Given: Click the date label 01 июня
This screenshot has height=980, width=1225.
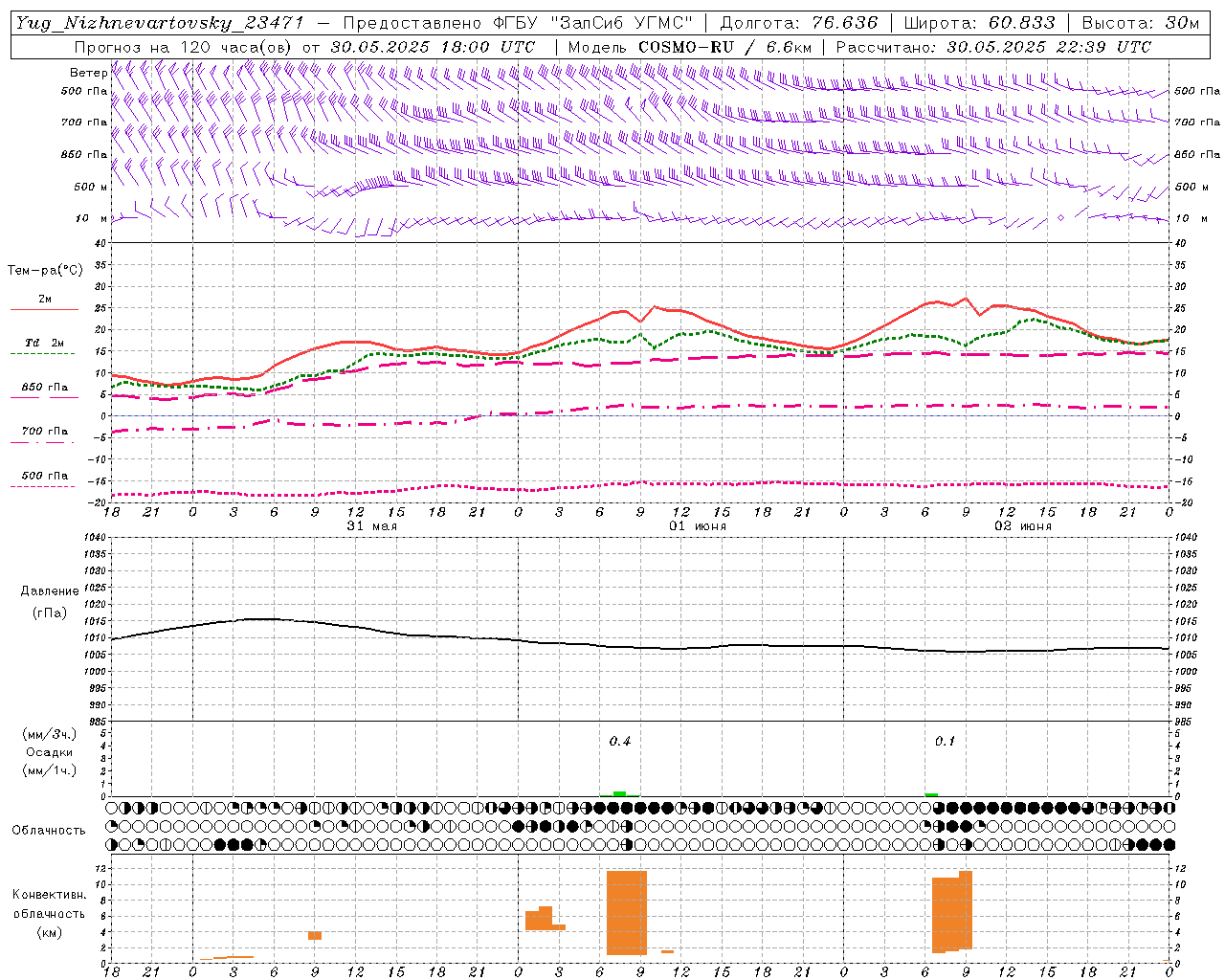Looking at the screenshot, I should [x=698, y=526].
